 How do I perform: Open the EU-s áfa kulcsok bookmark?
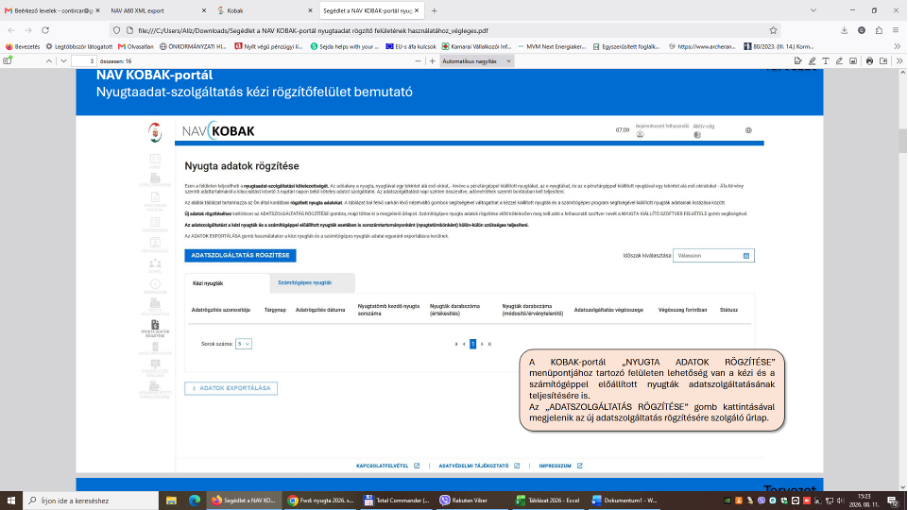(x=411, y=46)
